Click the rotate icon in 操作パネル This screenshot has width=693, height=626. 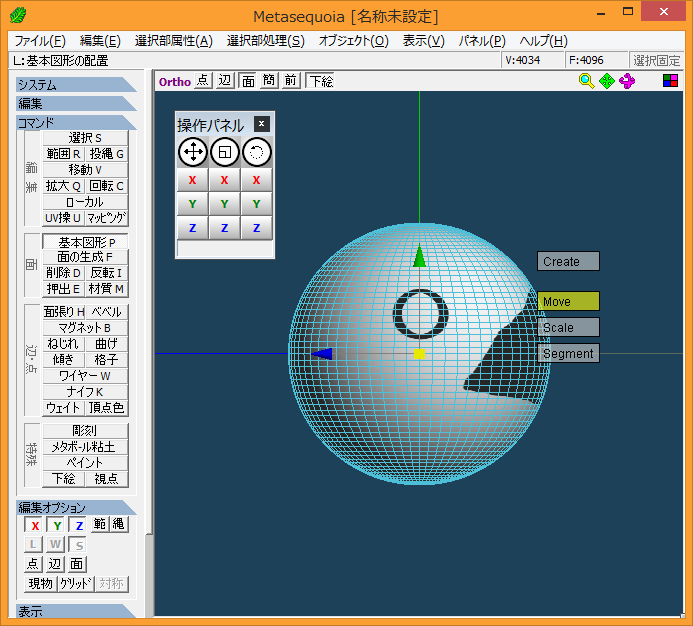(x=256, y=152)
